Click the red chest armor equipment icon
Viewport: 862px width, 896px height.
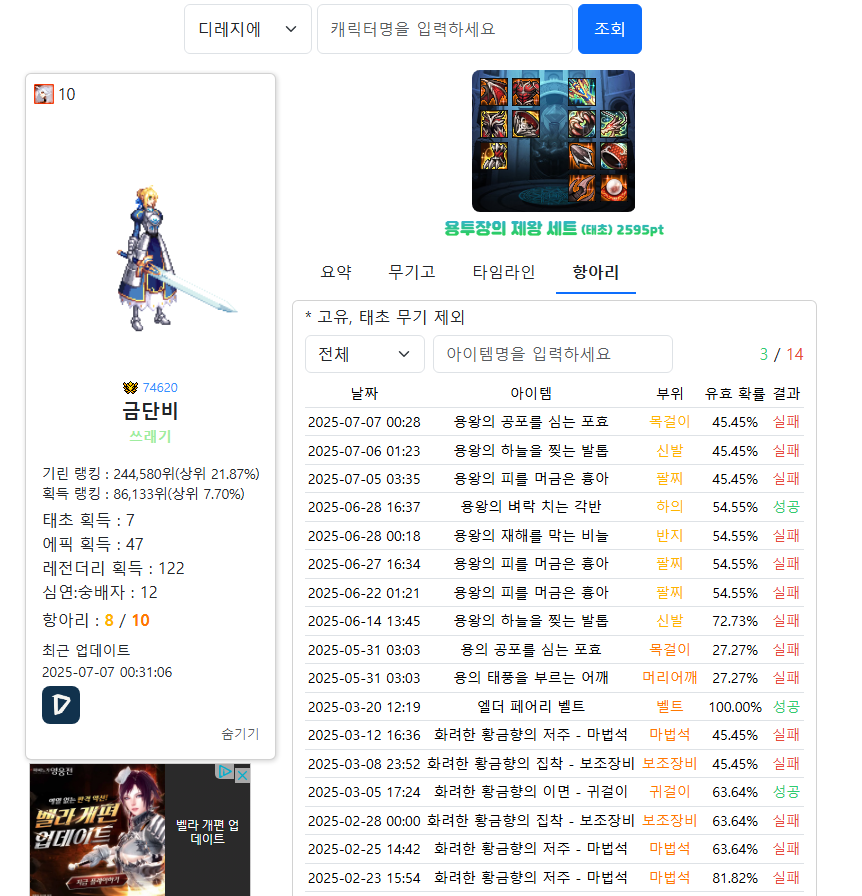(x=526, y=92)
